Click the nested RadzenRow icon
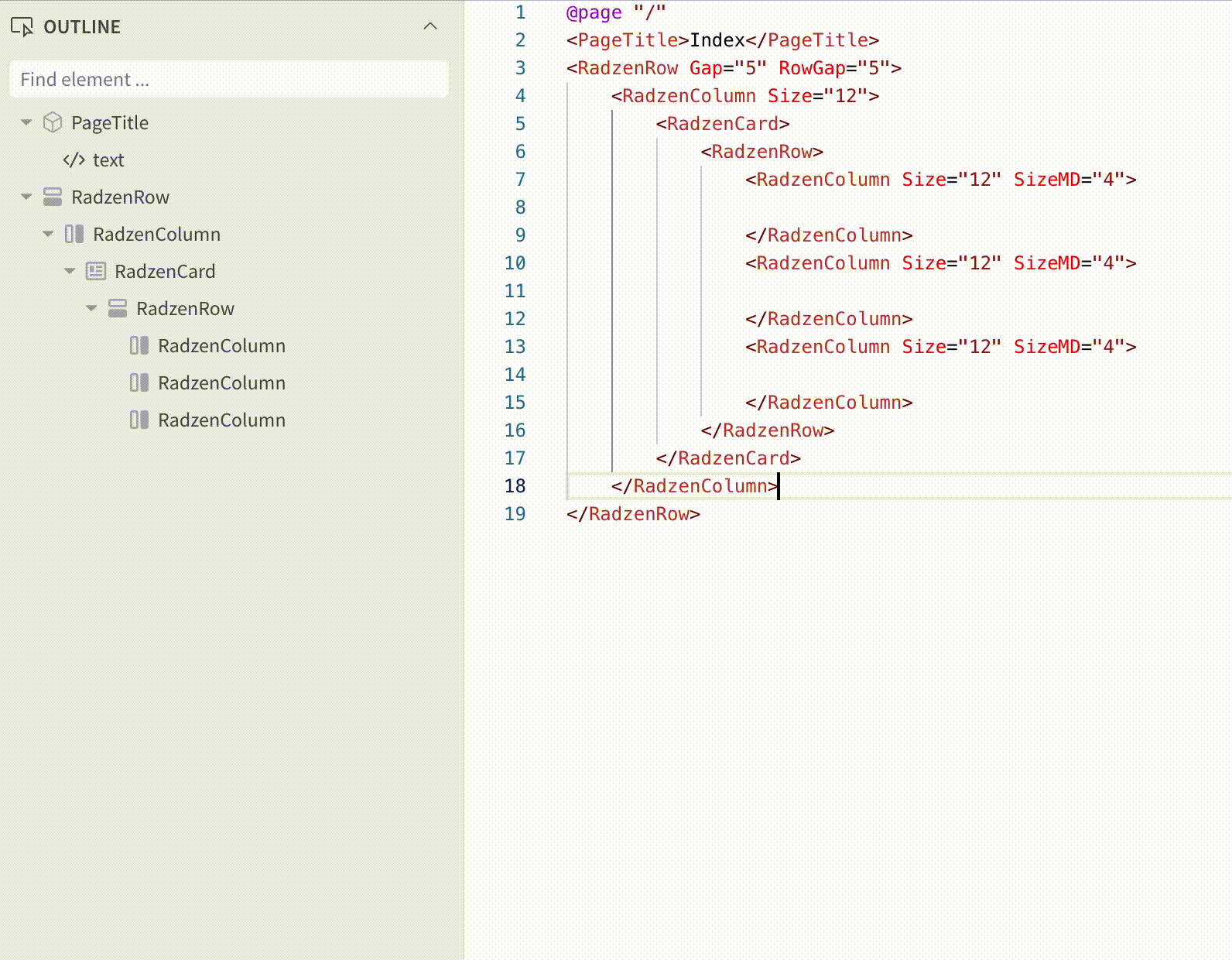This screenshot has height=960, width=1232. point(118,308)
